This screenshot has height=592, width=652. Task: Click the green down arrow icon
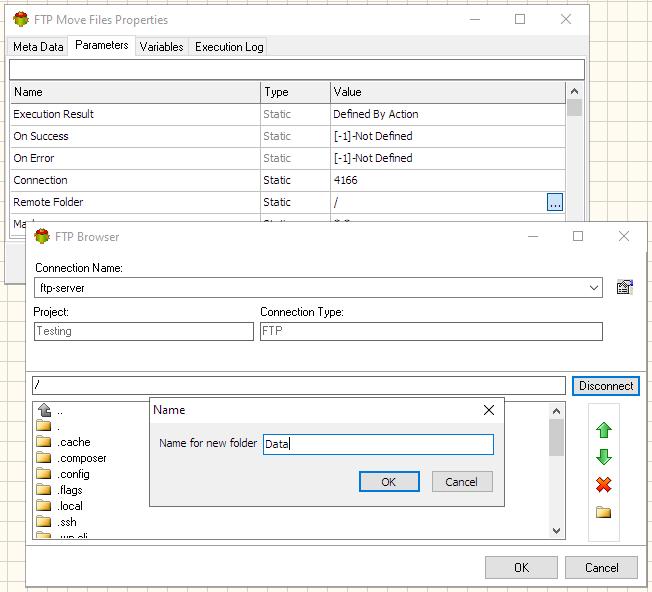[x=603, y=457]
